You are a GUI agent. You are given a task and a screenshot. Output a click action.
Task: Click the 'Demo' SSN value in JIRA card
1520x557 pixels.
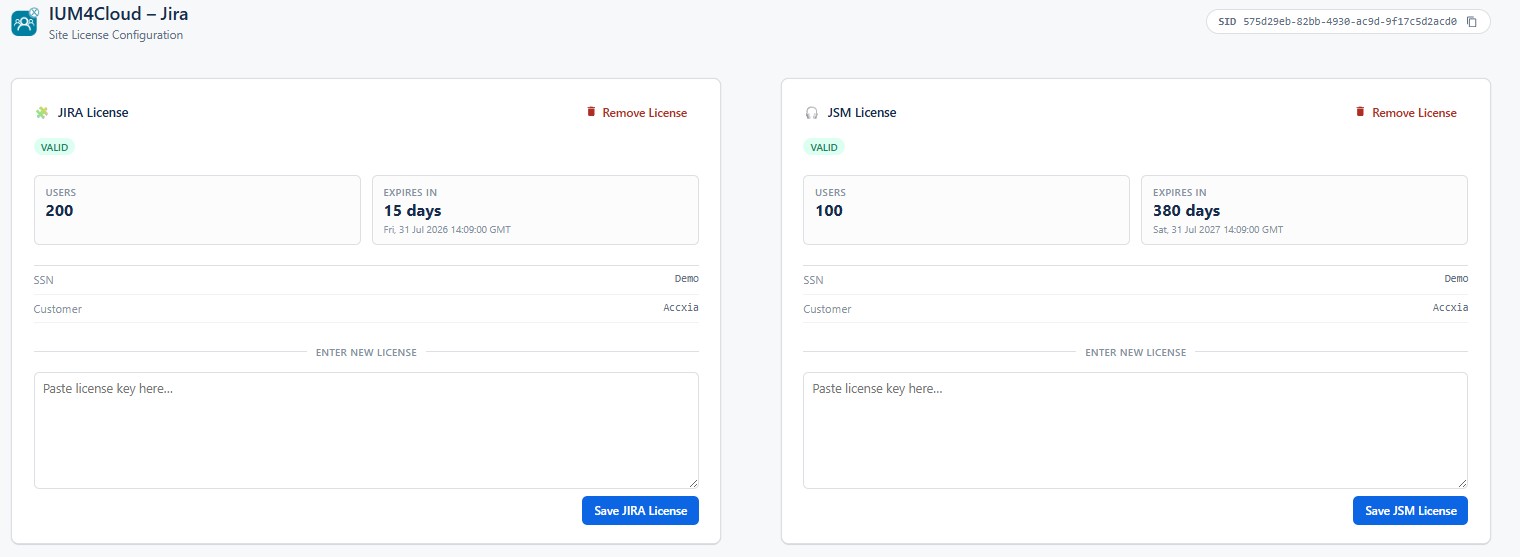pos(686,279)
